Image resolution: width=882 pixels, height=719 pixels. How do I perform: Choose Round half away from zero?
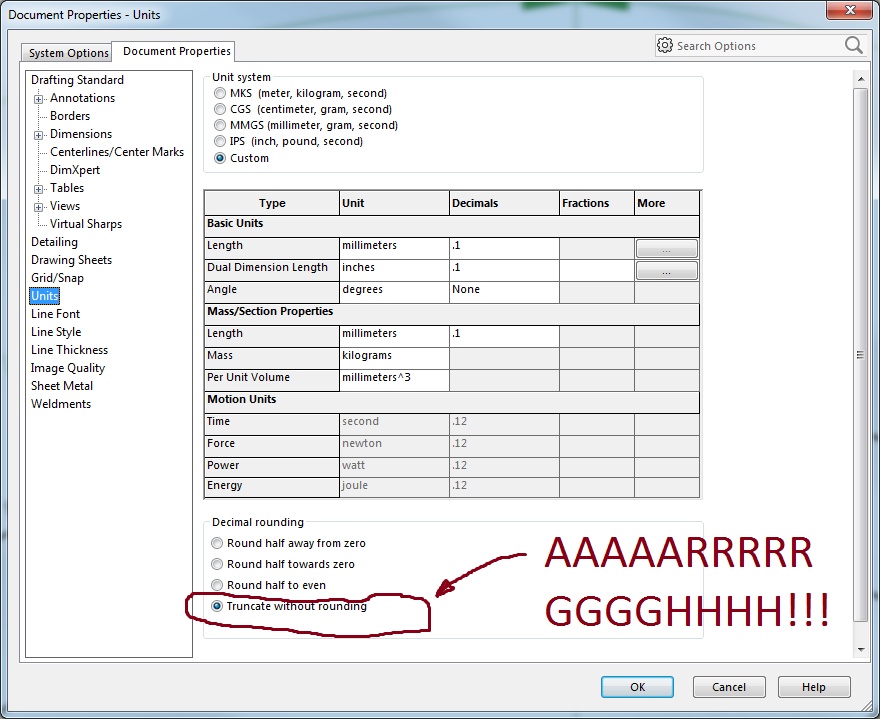tap(217, 543)
